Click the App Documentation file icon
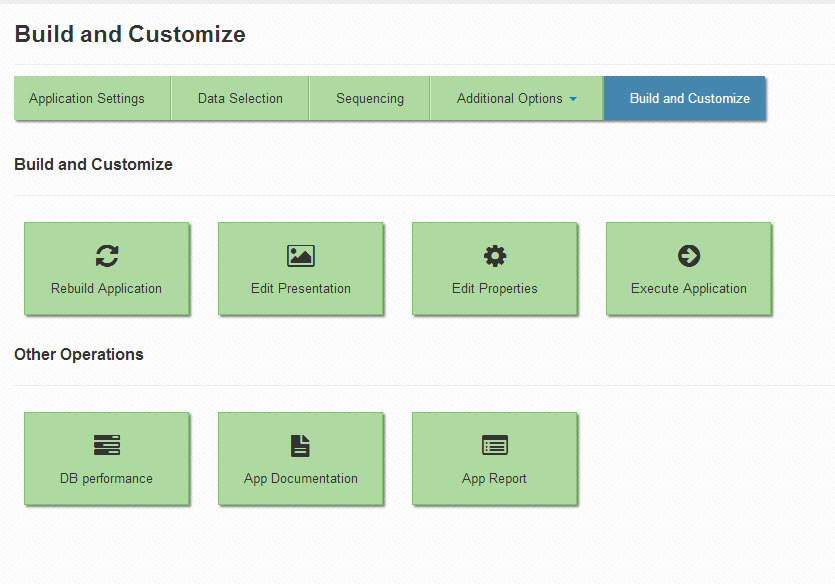The image size is (835, 584). coord(300,446)
